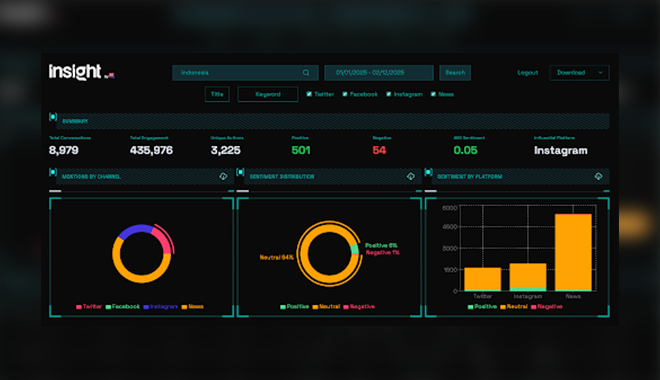Screen dimensions: 660x380
Task: Download the Sentiment by Platform chart
Action: pos(599,176)
